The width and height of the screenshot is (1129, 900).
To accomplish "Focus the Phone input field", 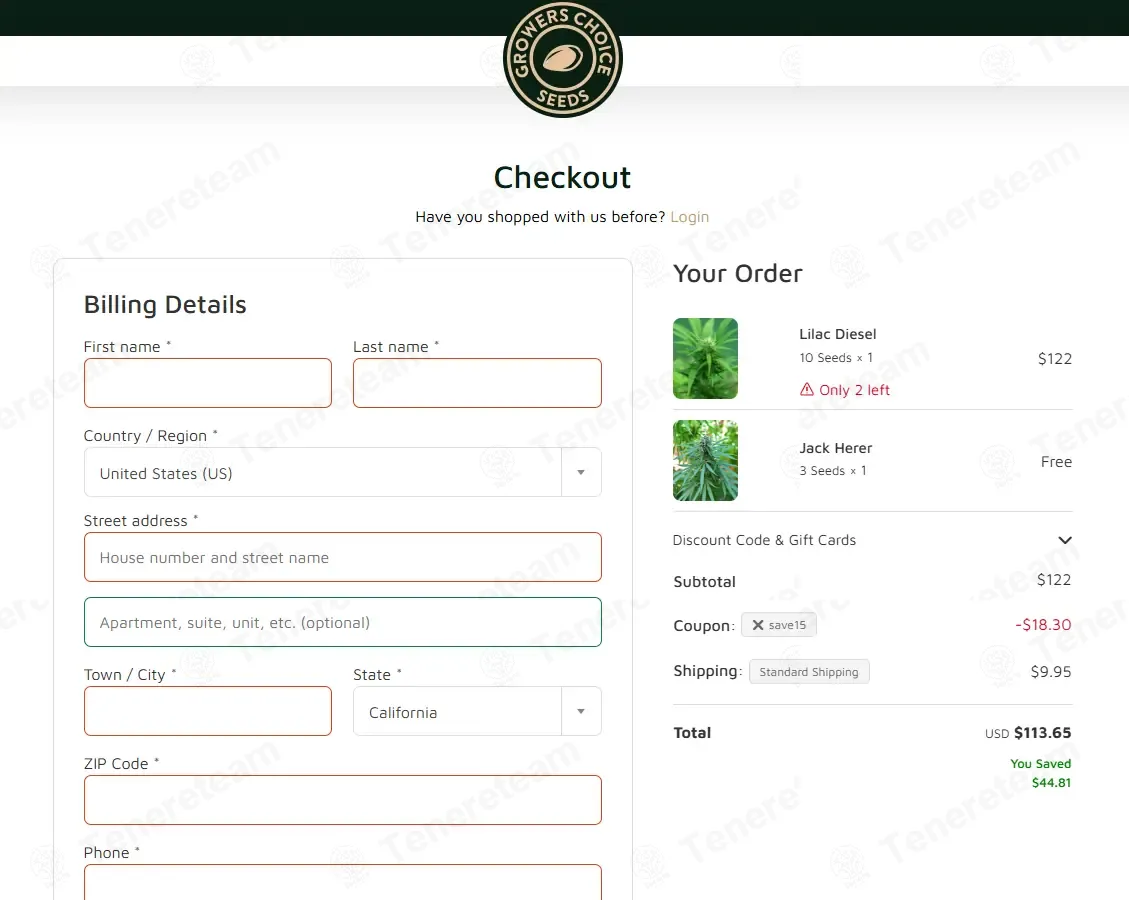I will coord(343,883).
